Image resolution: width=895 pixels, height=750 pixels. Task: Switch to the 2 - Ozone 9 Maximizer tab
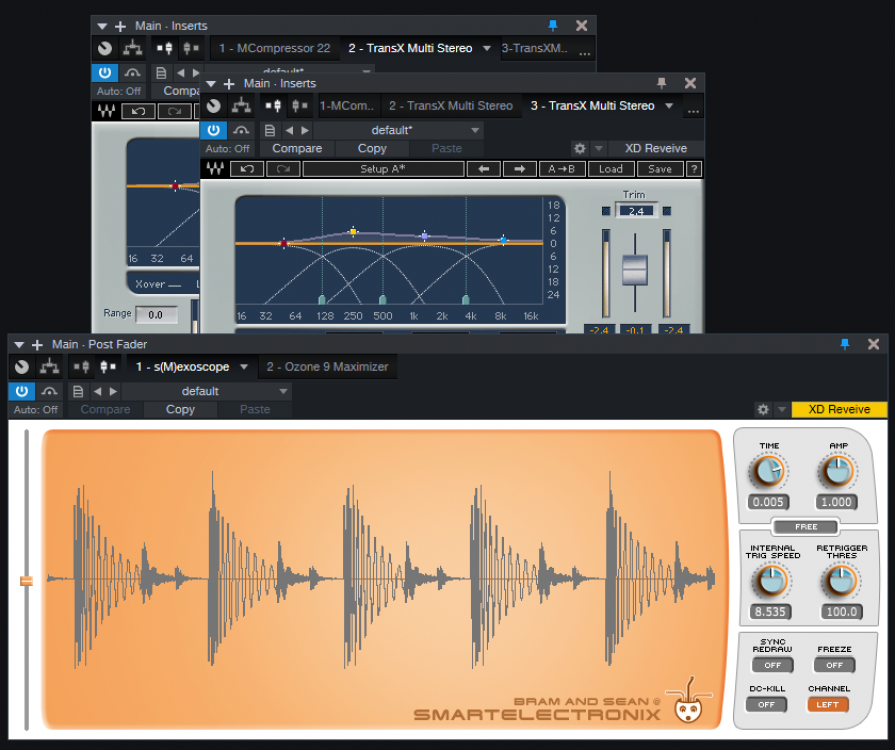[328, 367]
